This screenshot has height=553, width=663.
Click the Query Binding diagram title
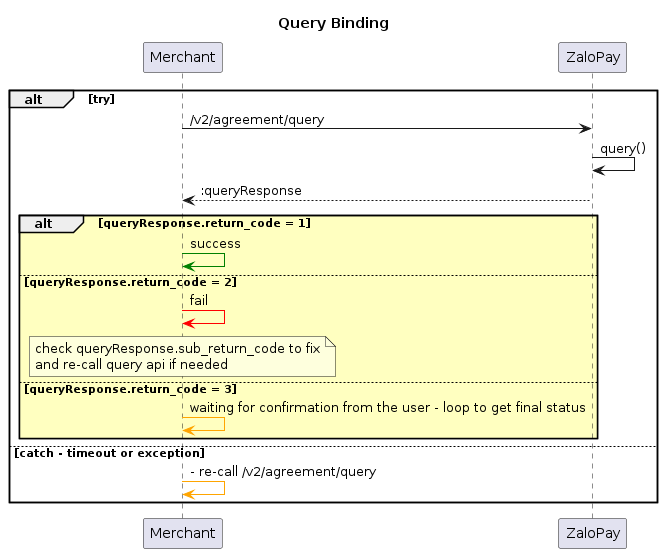(x=333, y=23)
